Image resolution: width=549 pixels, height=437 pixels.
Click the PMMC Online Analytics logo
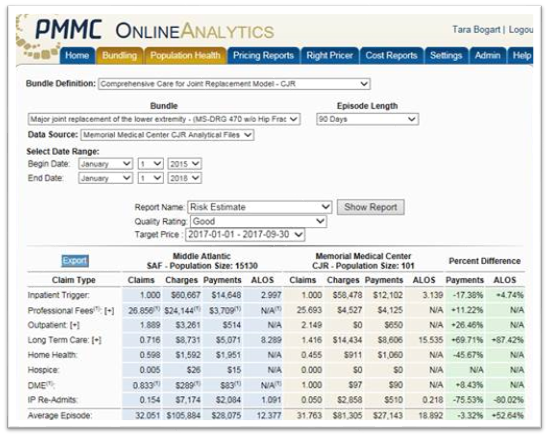click(154, 30)
